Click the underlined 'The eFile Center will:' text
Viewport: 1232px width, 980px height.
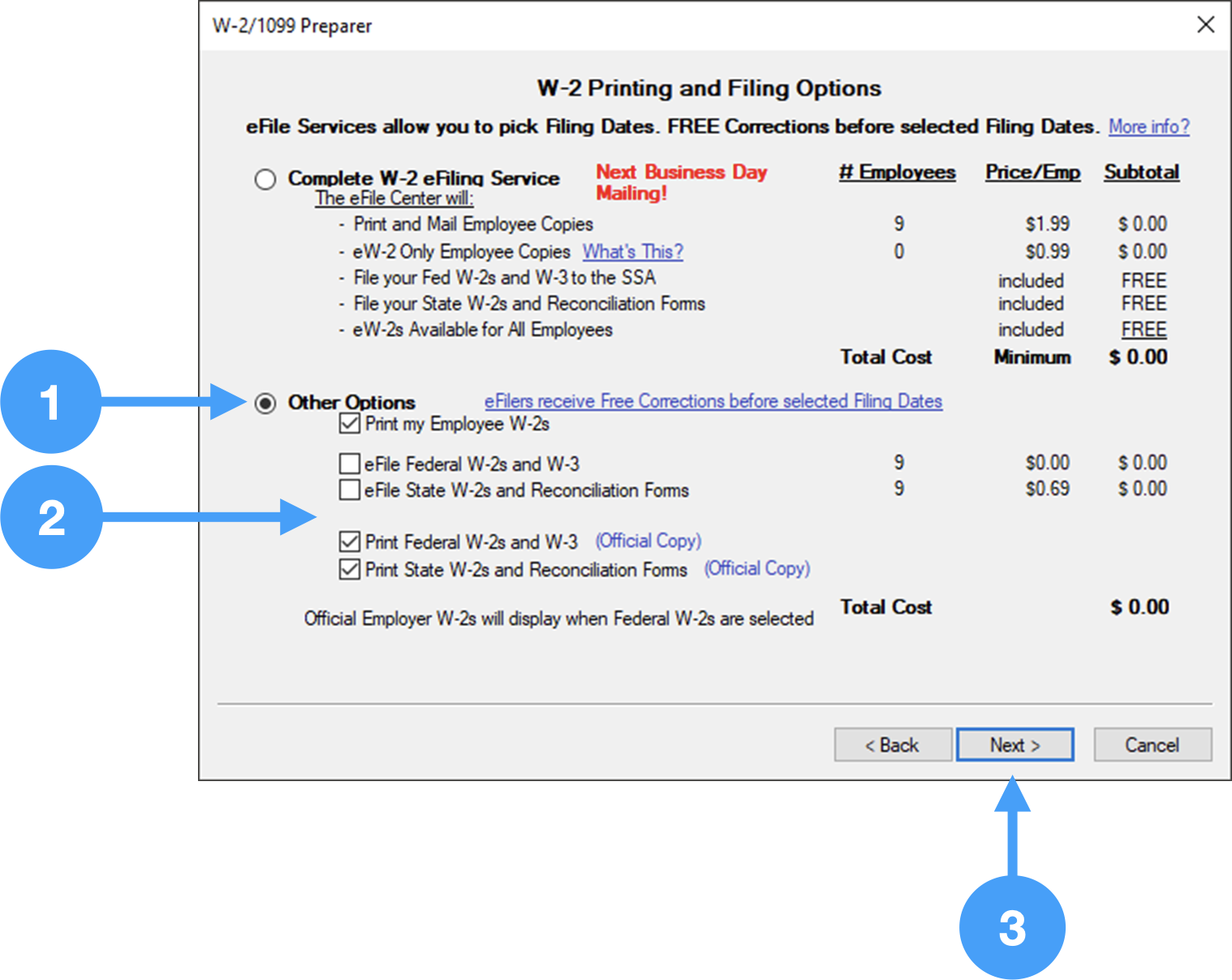[394, 198]
